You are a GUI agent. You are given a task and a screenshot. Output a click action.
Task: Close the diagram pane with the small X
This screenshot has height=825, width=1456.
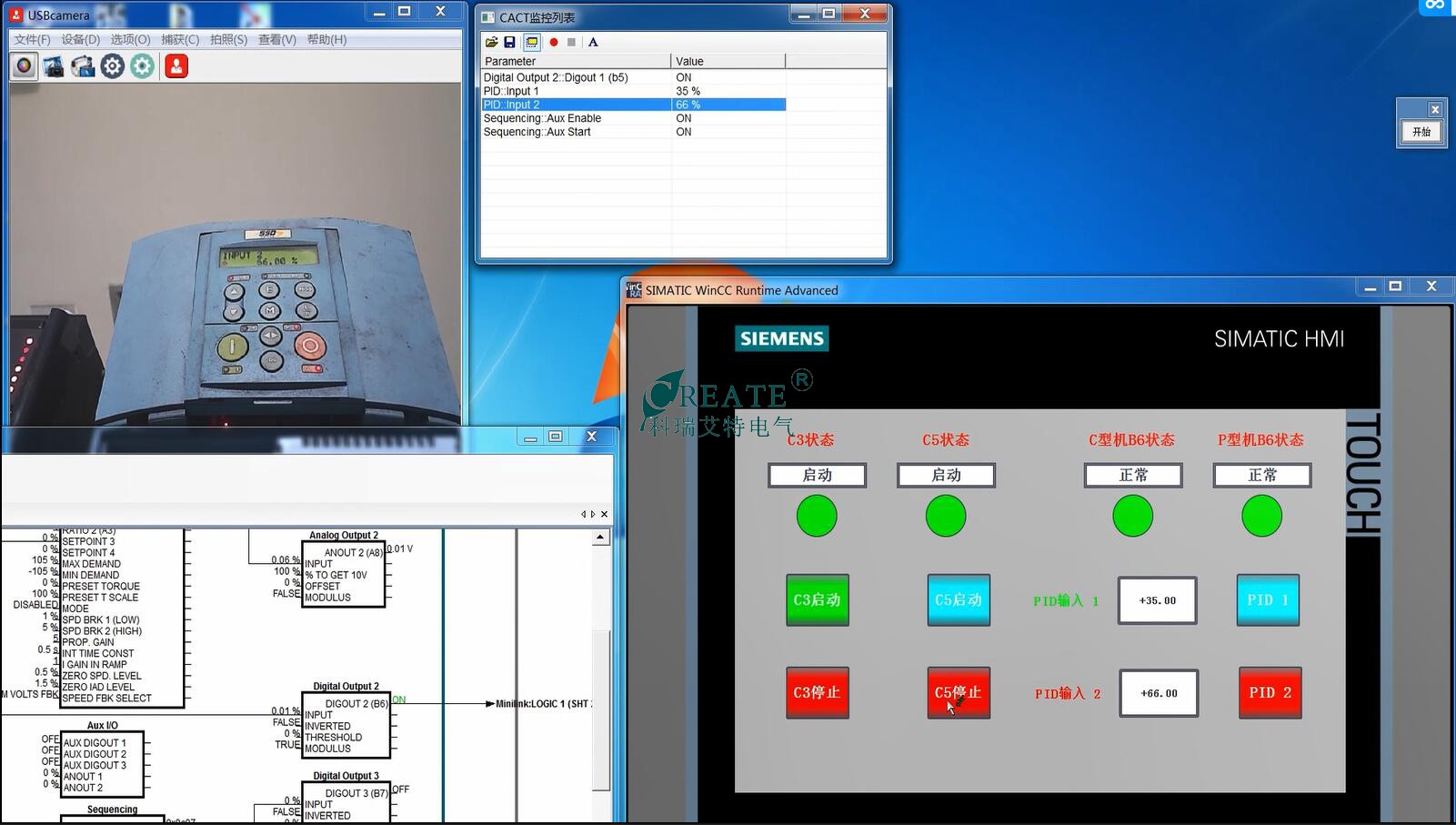(604, 514)
